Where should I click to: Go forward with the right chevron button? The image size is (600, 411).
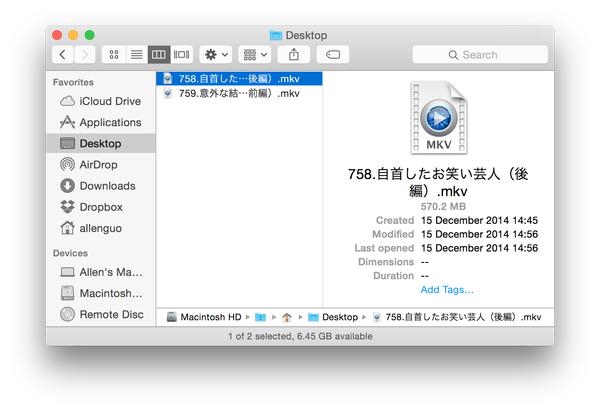point(85,55)
